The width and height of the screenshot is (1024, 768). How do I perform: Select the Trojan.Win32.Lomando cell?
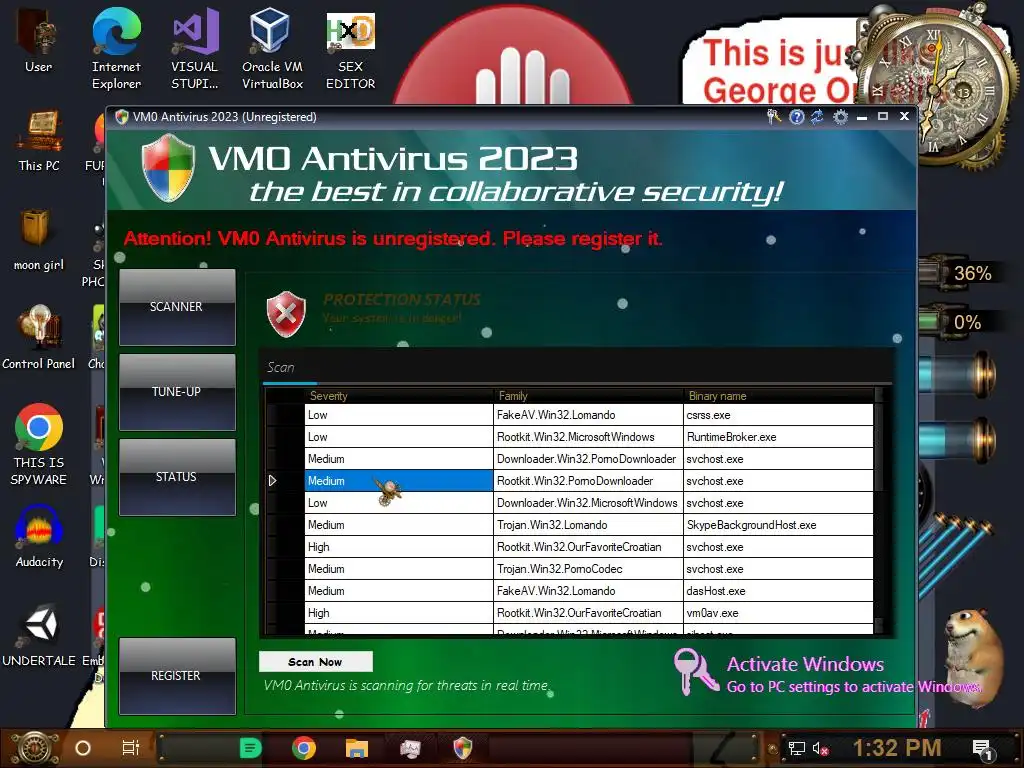588,525
